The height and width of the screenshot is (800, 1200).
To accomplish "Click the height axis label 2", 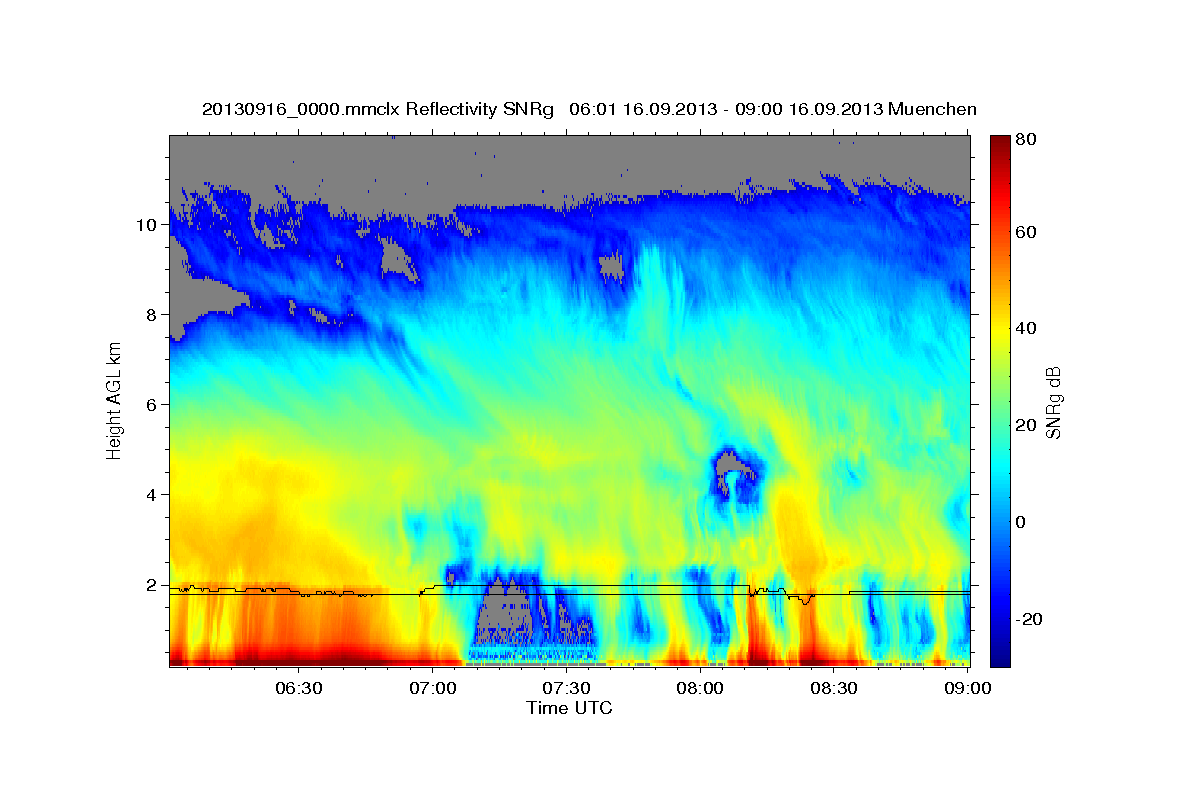I will 152,585.
